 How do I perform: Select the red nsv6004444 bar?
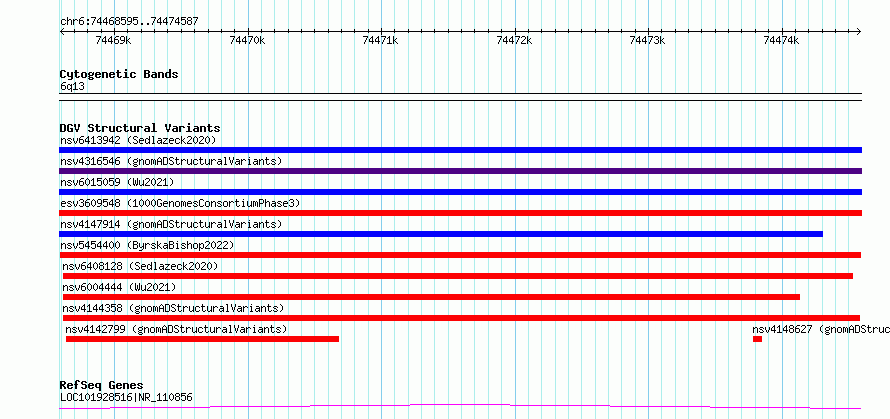pos(431,297)
